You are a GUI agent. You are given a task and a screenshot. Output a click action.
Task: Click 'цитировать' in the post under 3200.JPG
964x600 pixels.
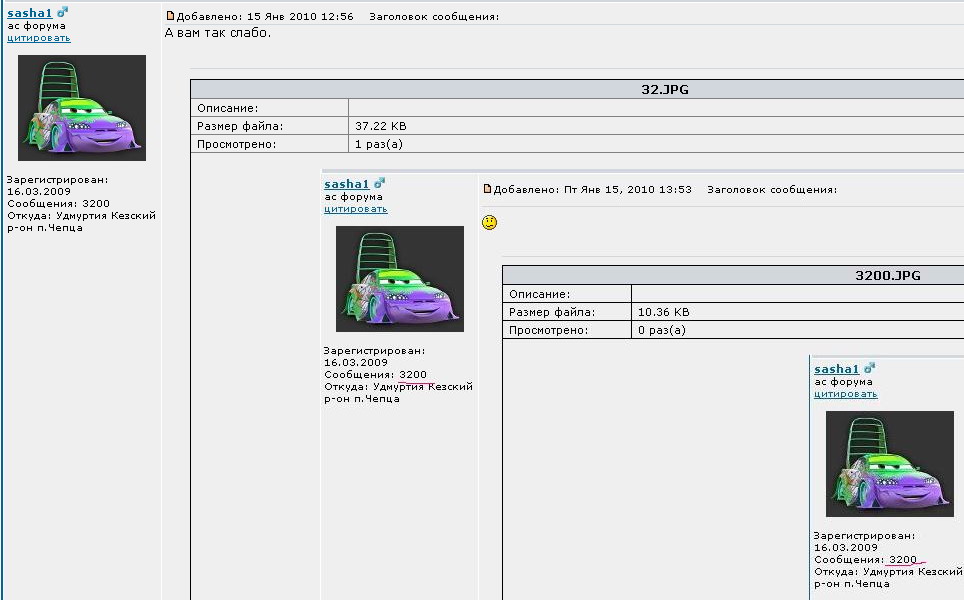pos(845,394)
